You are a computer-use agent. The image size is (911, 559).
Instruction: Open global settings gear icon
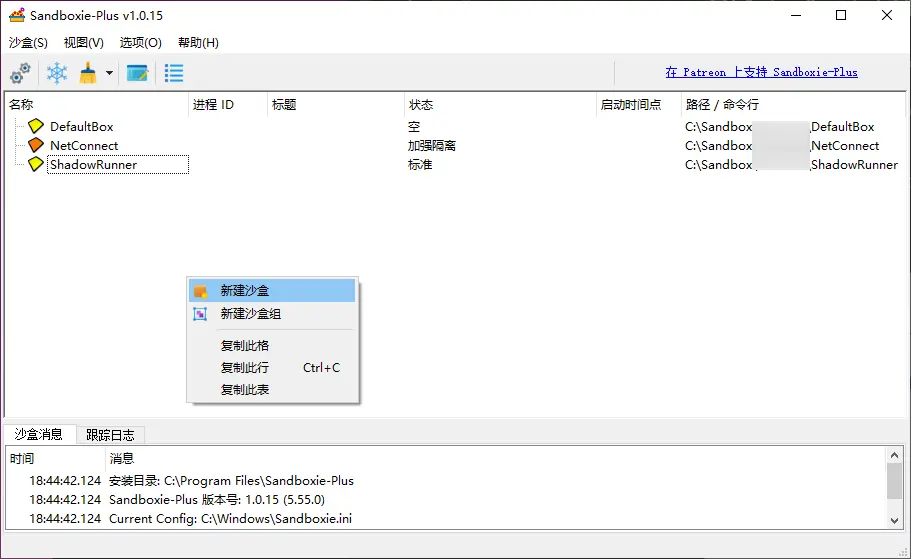[x=20, y=73]
